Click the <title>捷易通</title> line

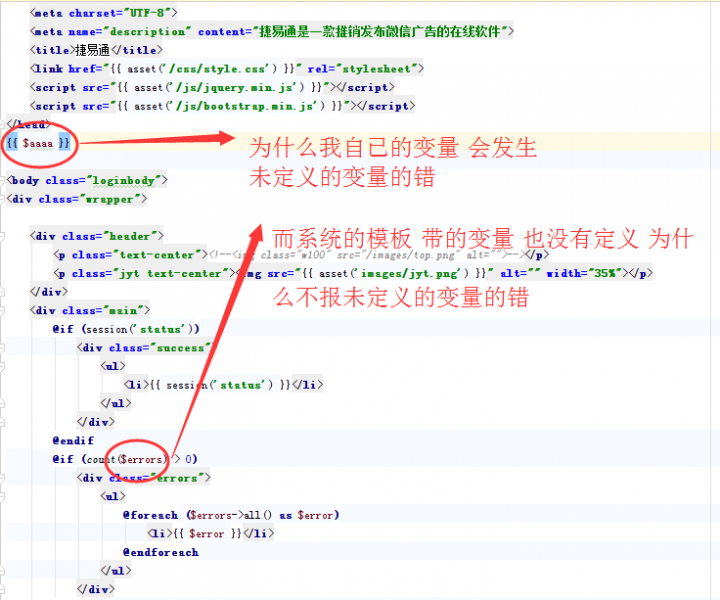[x=96, y=50]
